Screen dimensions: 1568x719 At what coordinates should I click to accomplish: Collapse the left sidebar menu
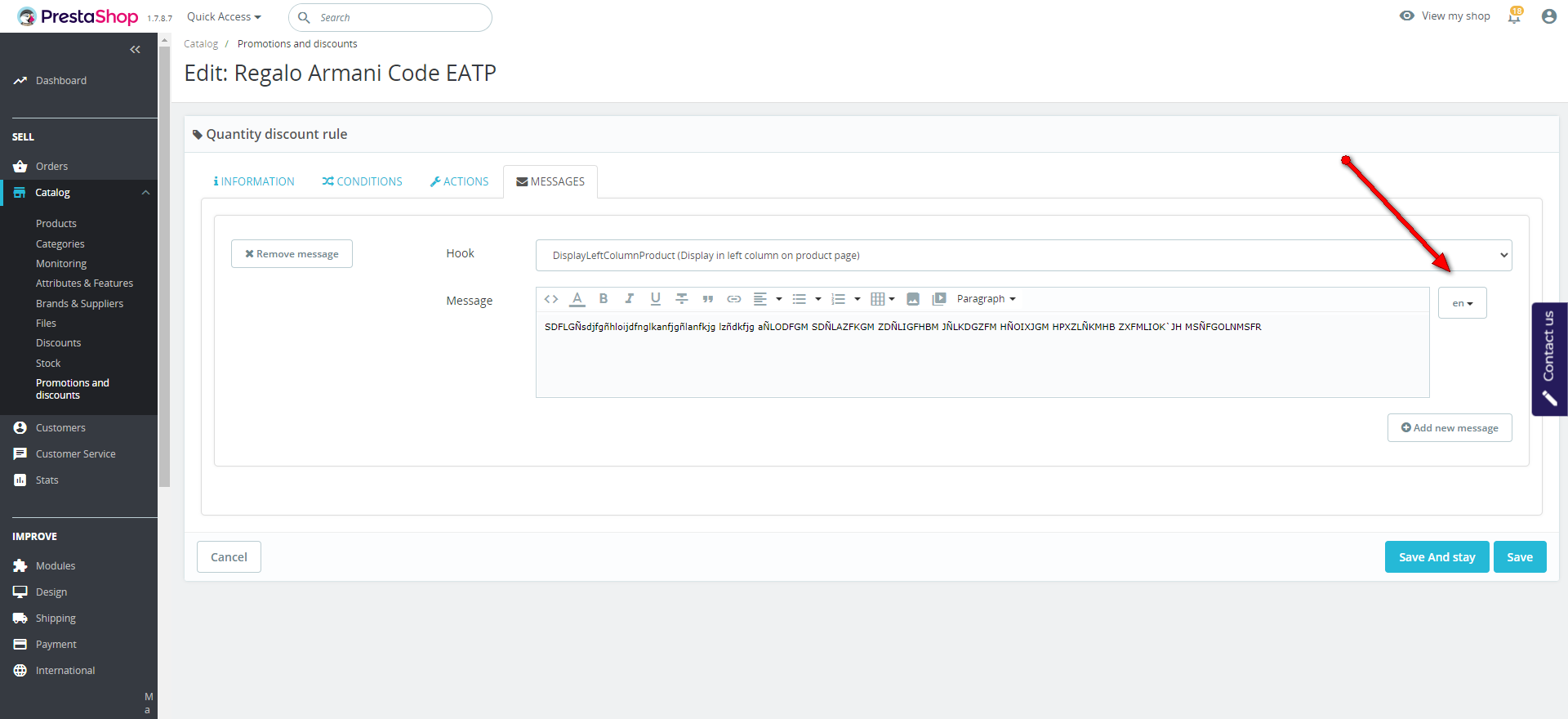[135, 50]
